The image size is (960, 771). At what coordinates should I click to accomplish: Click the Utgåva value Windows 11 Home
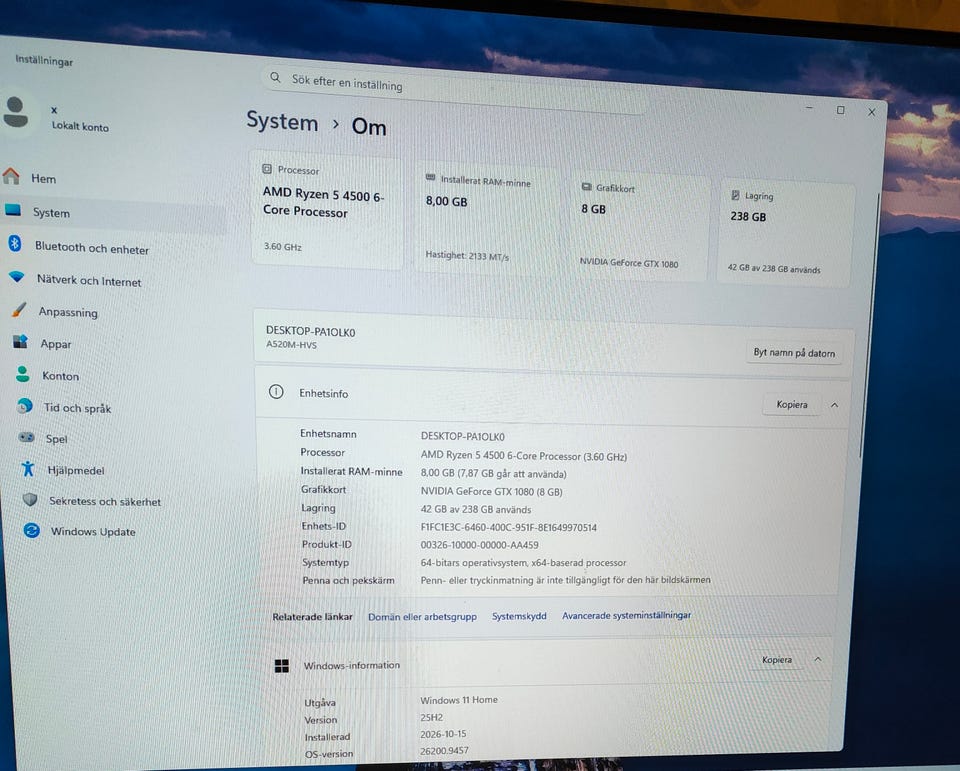(x=459, y=700)
